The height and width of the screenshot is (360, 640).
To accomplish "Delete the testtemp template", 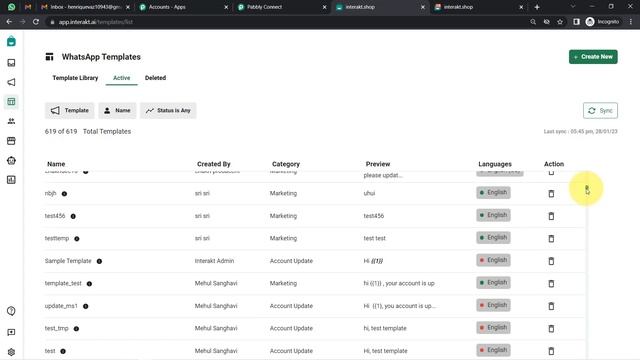I will (x=551, y=238).
